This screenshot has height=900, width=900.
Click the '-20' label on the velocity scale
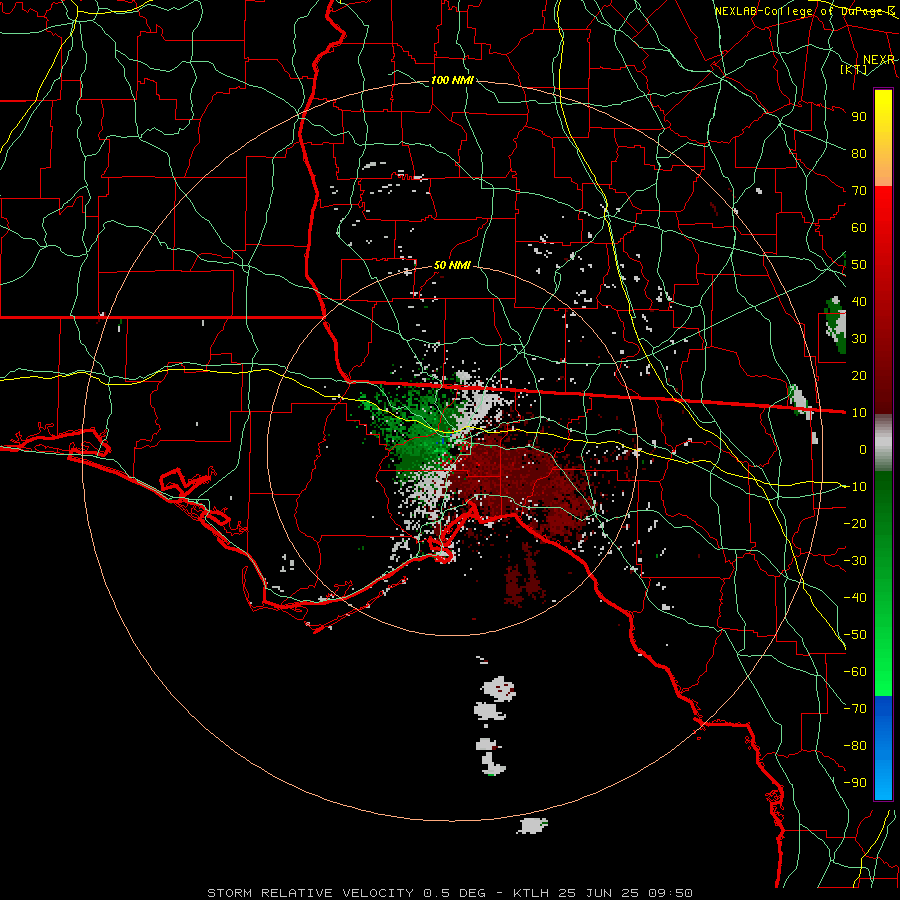tap(855, 523)
